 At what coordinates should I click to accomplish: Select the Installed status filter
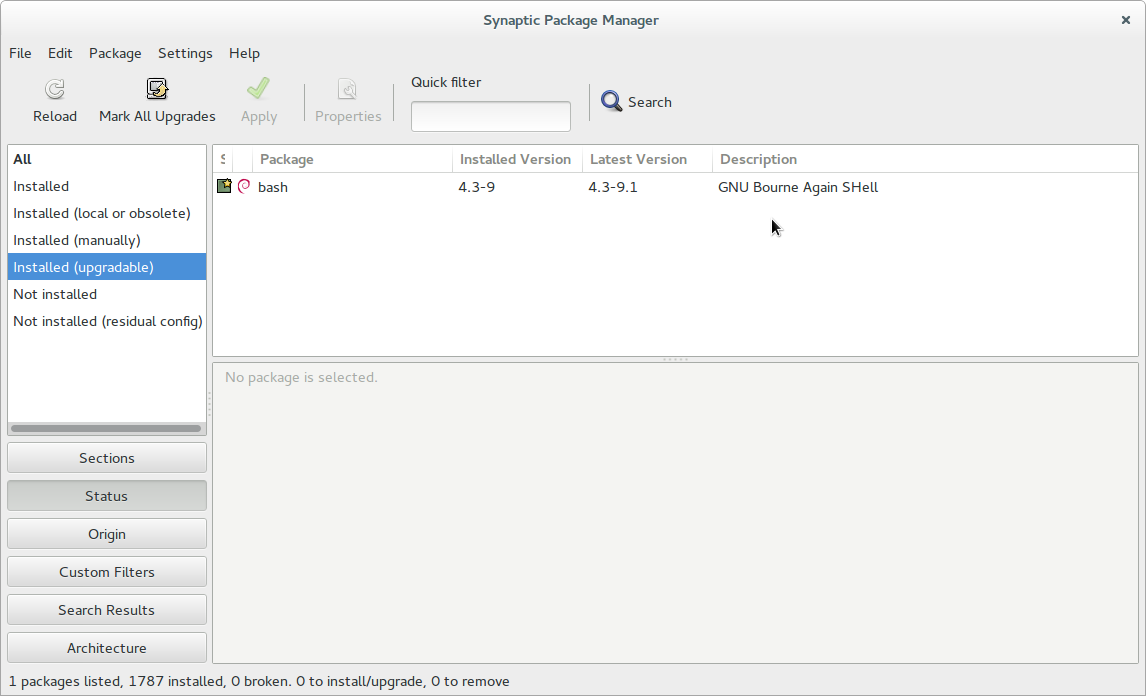tap(107, 186)
